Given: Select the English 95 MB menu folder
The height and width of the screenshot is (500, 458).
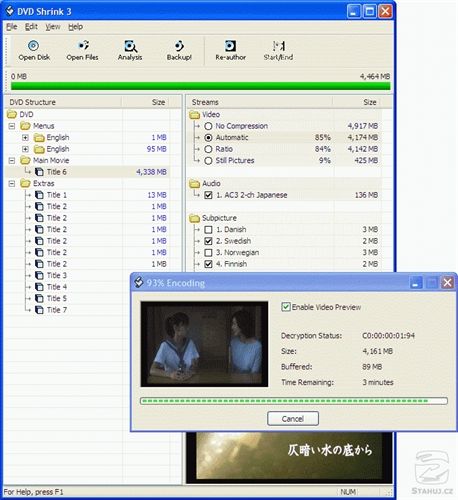Looking at the screenshot, I should coord(39,149).
